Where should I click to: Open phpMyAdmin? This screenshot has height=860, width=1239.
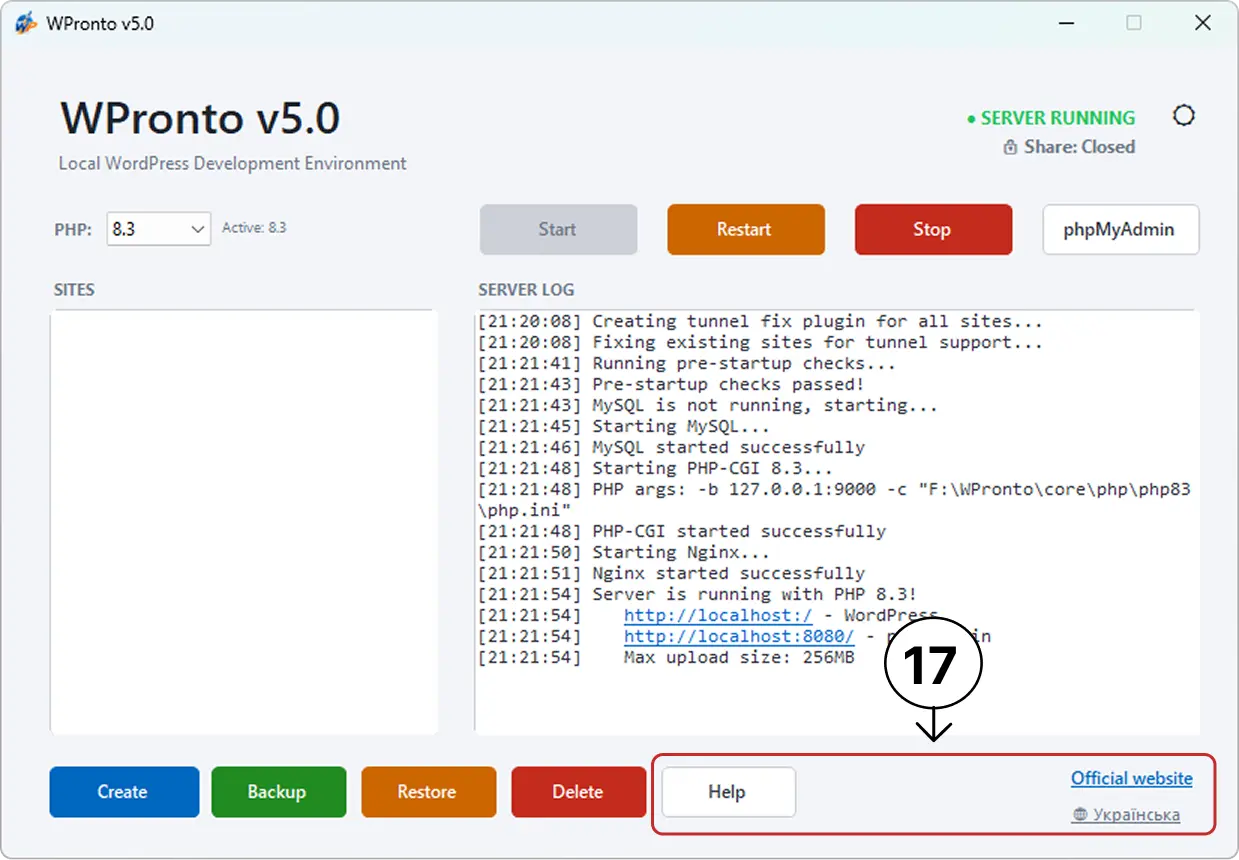pos(1121,229)
